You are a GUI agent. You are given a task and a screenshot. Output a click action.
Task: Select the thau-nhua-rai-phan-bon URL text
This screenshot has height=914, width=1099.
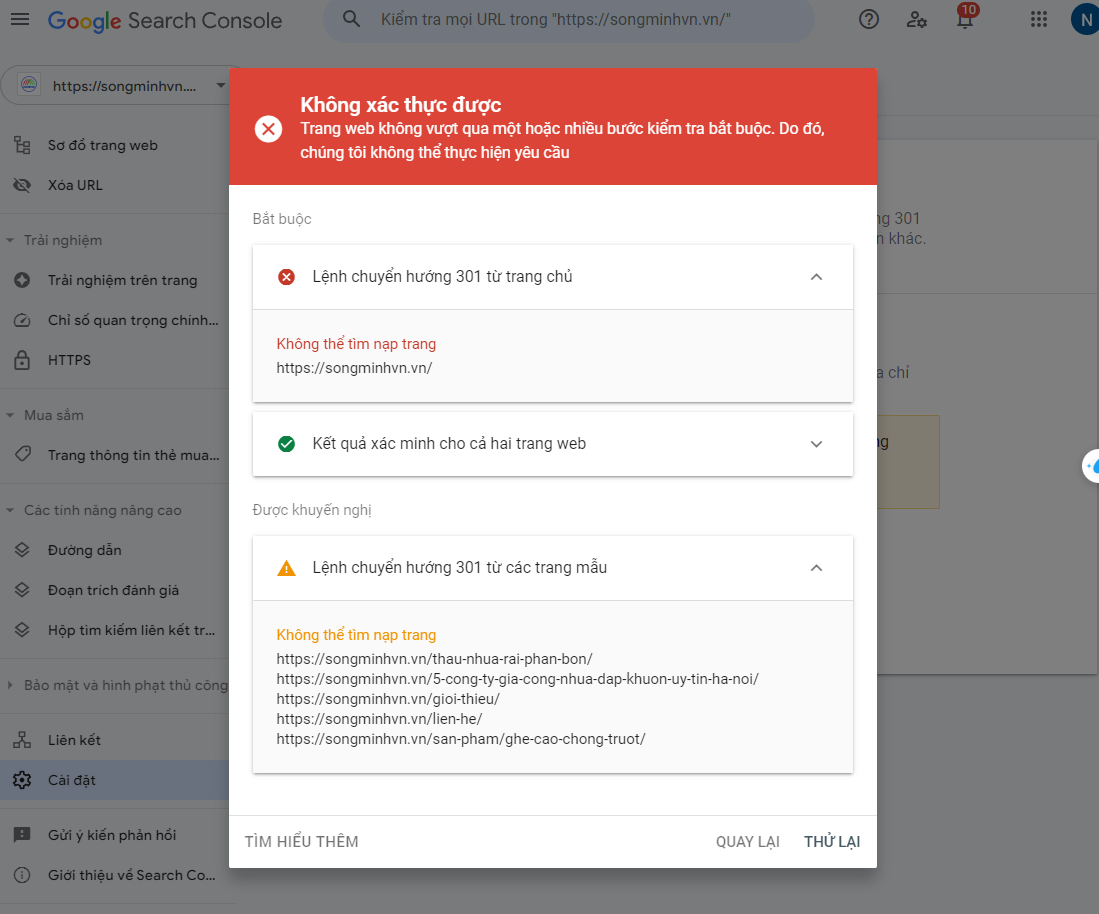click(435, 659)
